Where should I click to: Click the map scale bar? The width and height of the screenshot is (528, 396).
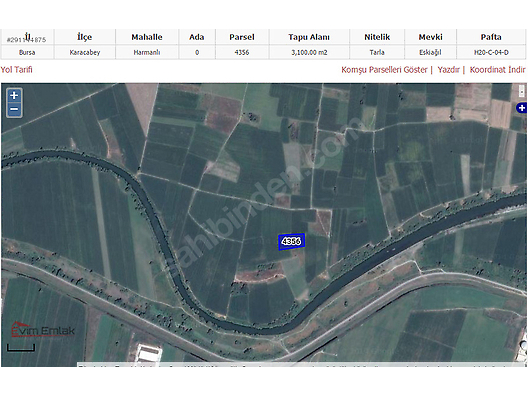pos(21,348)
